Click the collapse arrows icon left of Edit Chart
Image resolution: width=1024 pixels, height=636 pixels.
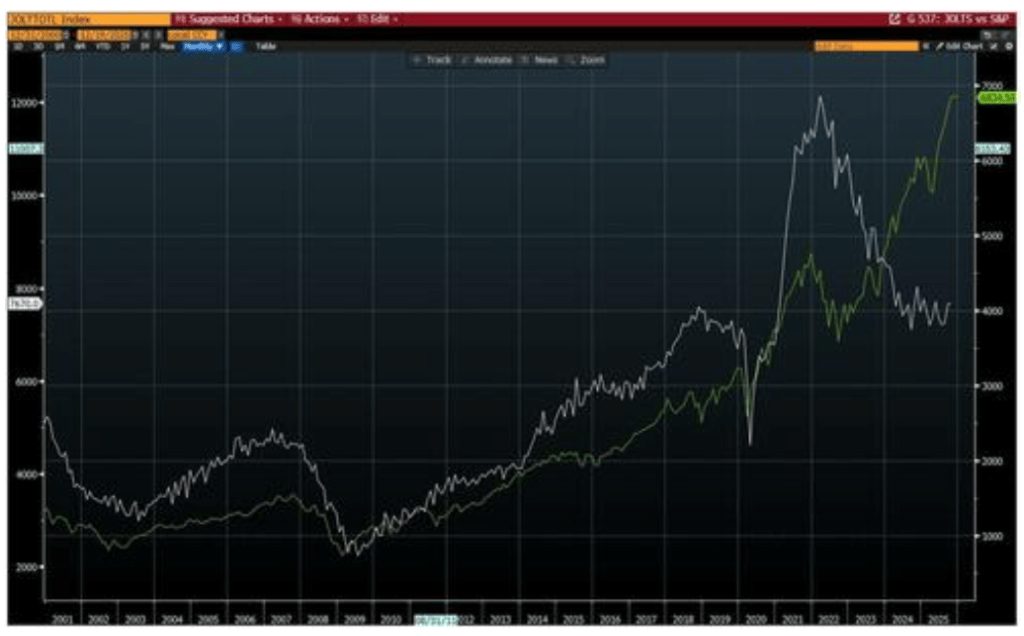click(x=926, y=46)
